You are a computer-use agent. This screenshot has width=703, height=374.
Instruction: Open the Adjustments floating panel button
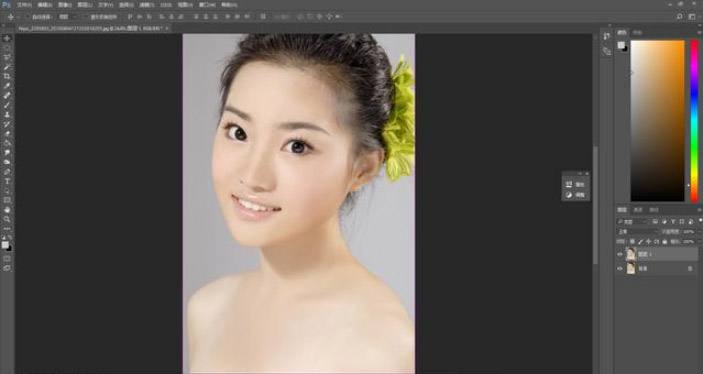(576, 195)
